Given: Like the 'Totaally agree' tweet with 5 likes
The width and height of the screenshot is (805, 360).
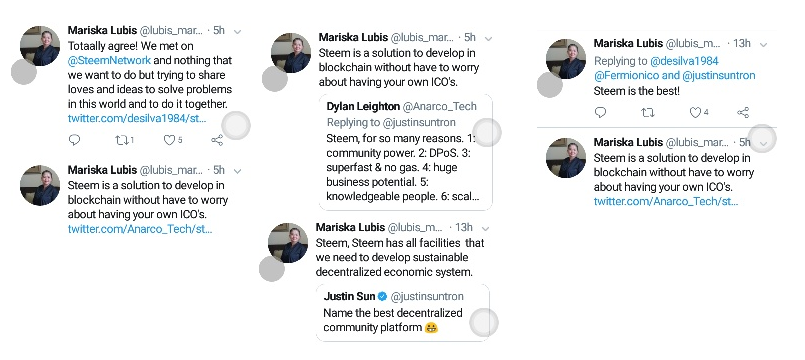Looking at the screenshot, I should click(172, 140).
